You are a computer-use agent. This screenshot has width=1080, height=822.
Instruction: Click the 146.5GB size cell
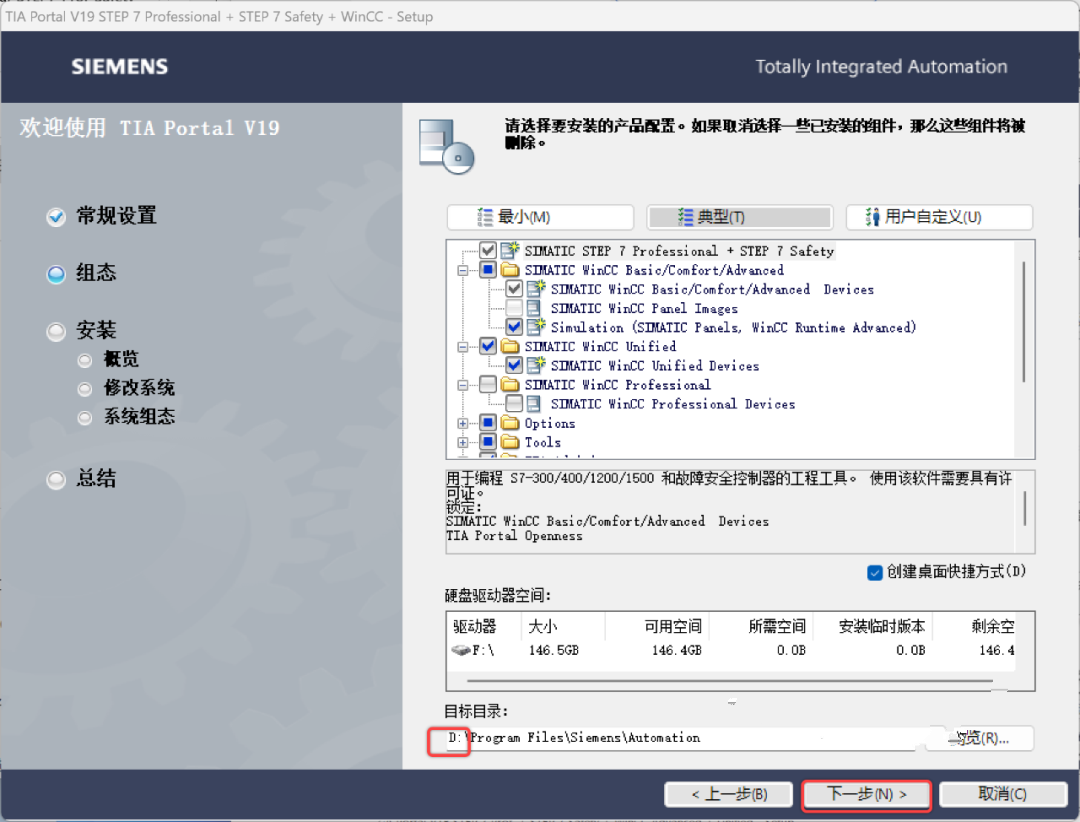click(x=554, y=650)
